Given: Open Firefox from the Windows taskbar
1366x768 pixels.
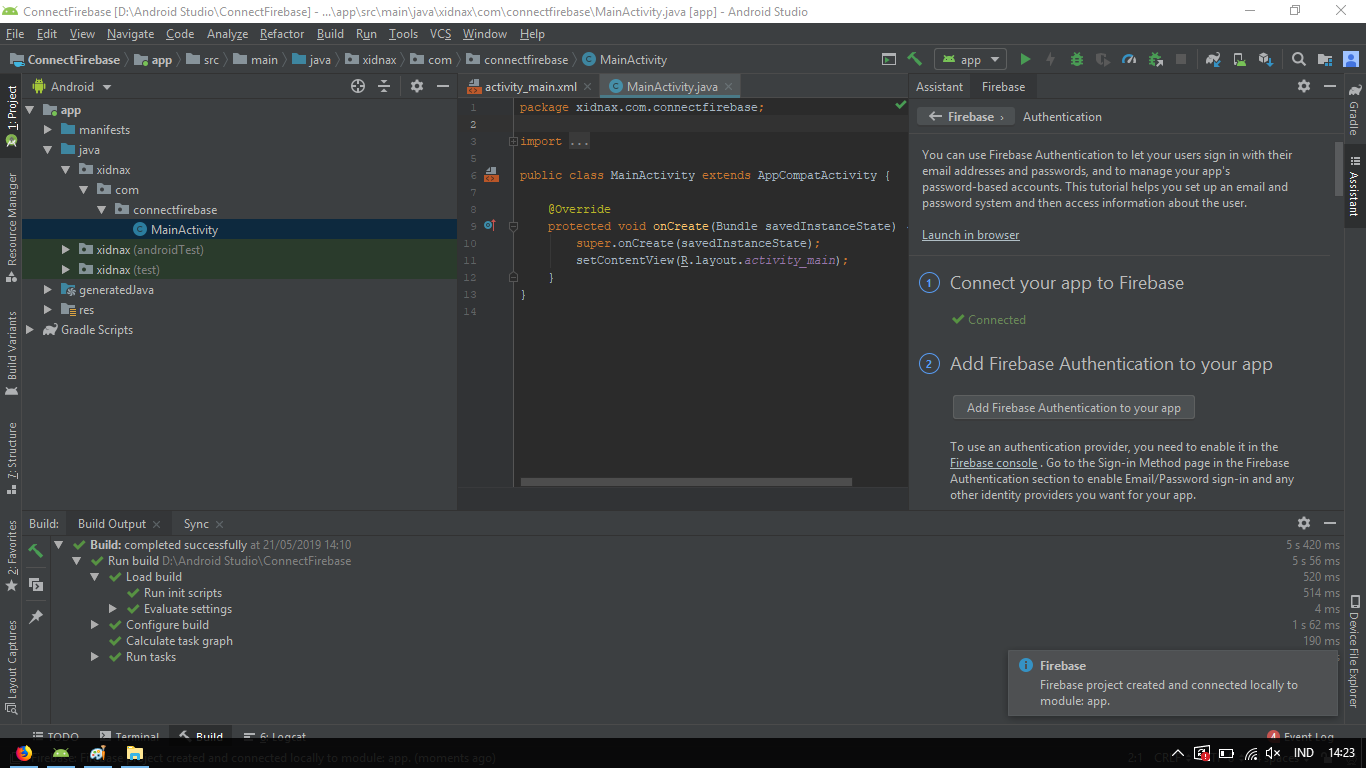Looking at the screenshot, I should point(23,753).
